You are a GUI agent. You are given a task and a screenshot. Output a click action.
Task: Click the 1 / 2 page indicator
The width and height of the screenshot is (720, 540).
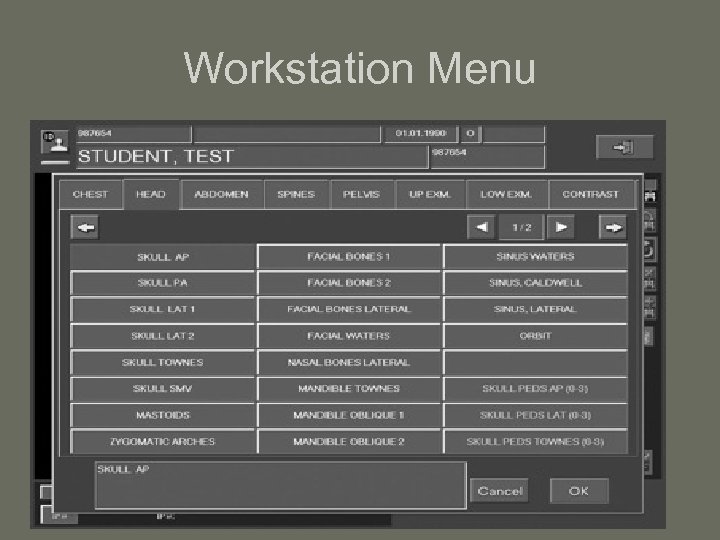click(x=521, y=227)
